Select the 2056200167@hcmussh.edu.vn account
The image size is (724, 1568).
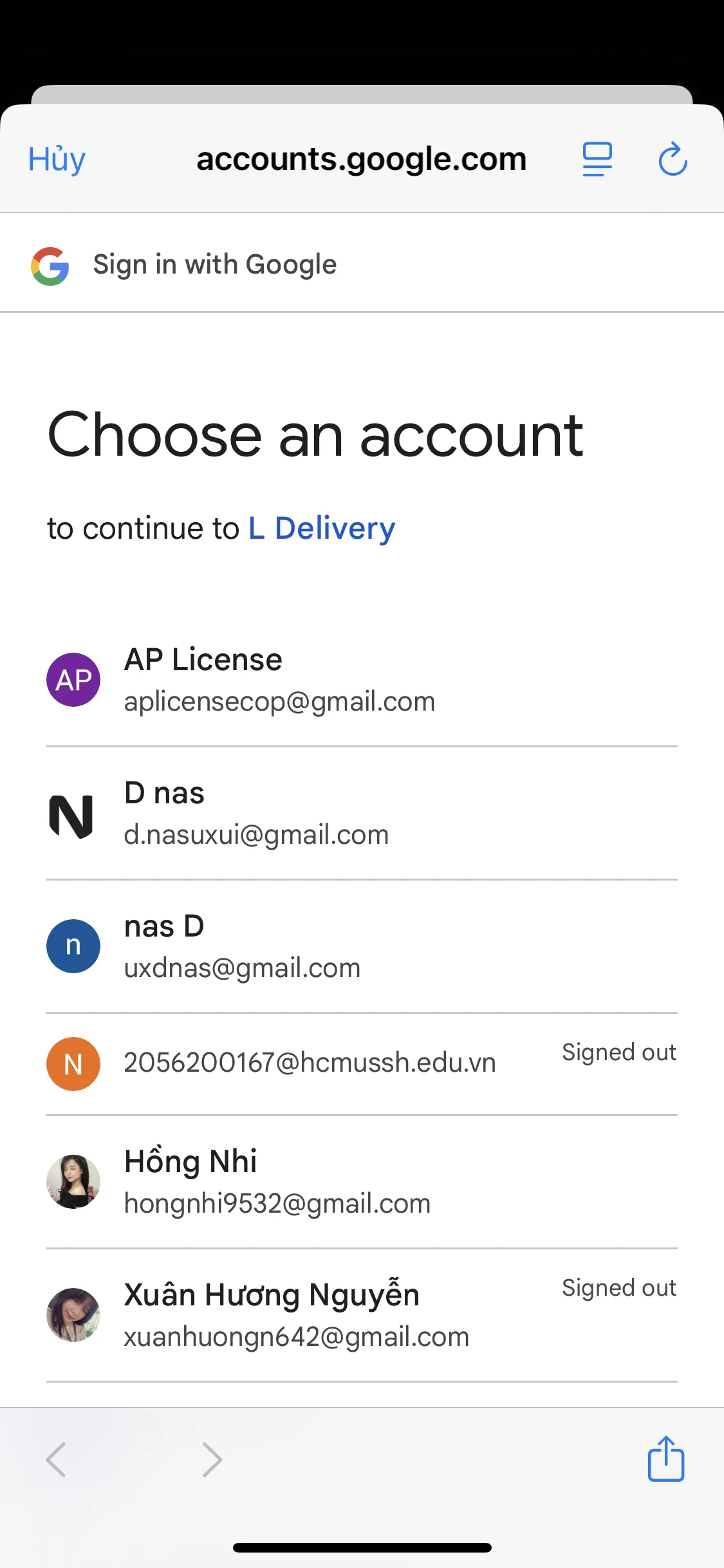click(310, 1063)
